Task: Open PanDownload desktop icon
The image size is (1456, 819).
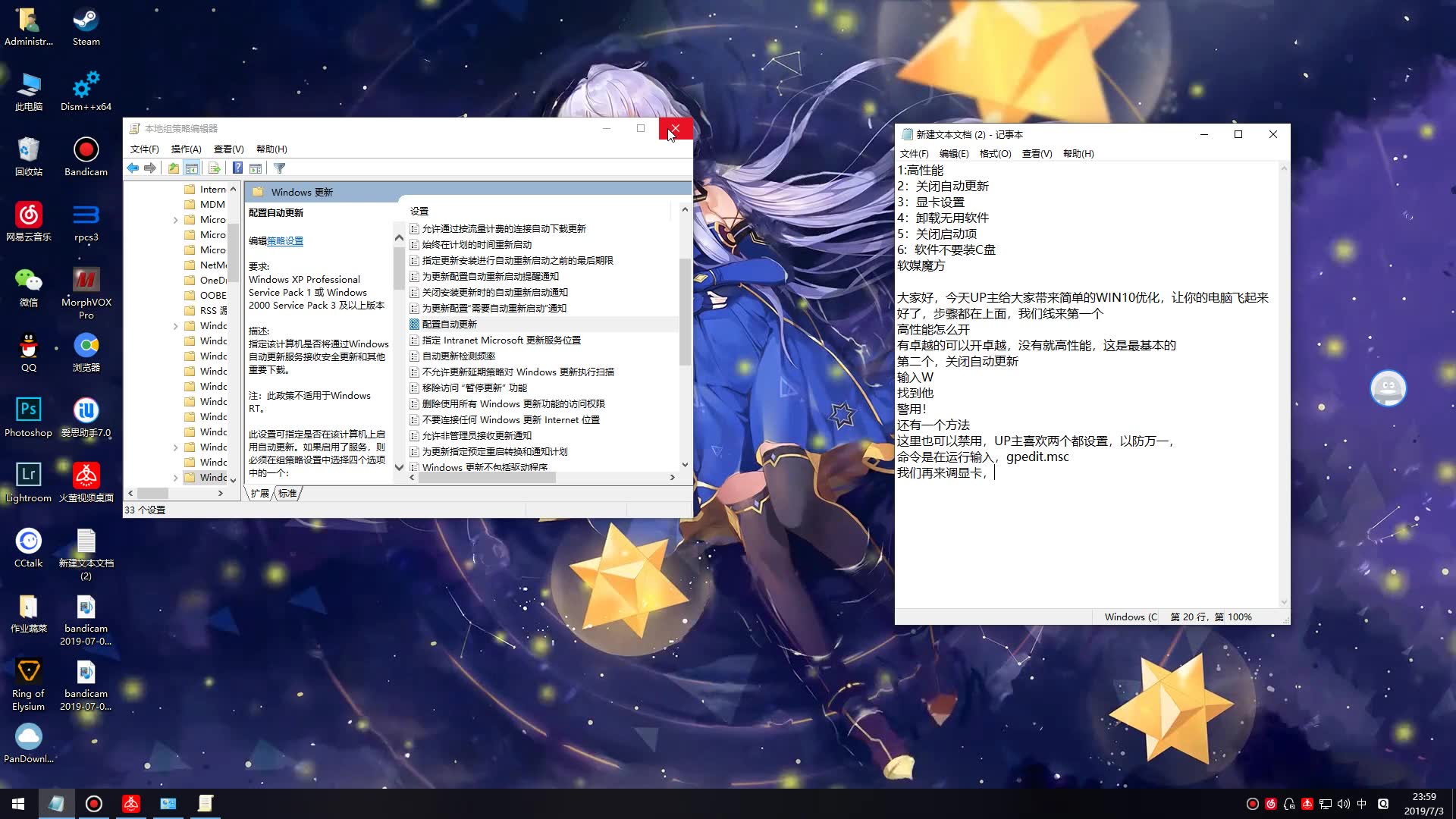Action: click(x=29, y=745)
